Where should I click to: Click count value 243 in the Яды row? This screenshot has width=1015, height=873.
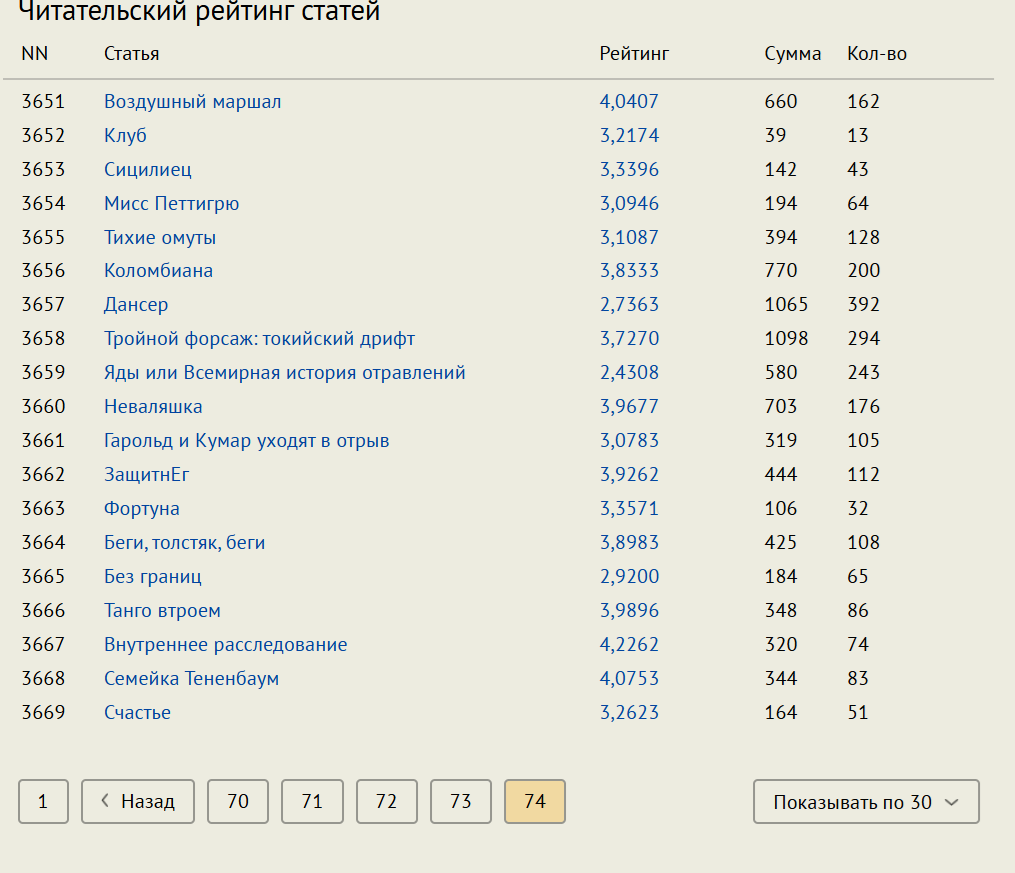click(x=864, y=373)
